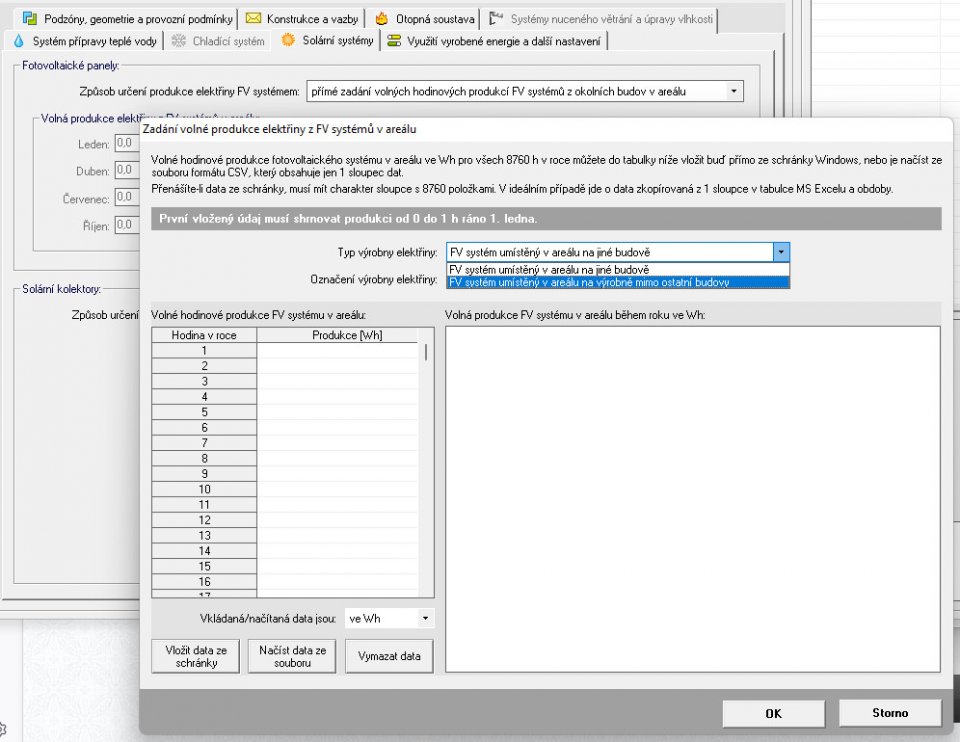
Task: Click the yearly production chart area
Action: coord(692,500)
